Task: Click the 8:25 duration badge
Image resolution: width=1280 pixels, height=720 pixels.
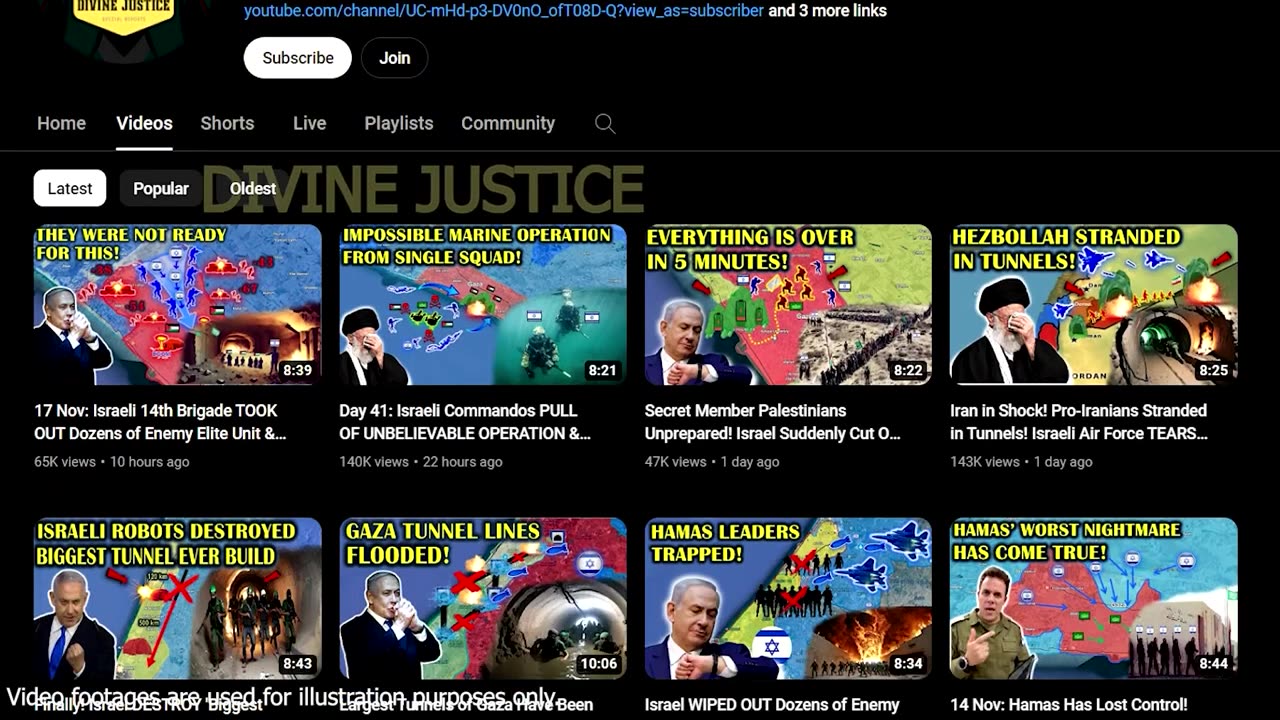Action: pyautogui.click(x=1213, y=370)
